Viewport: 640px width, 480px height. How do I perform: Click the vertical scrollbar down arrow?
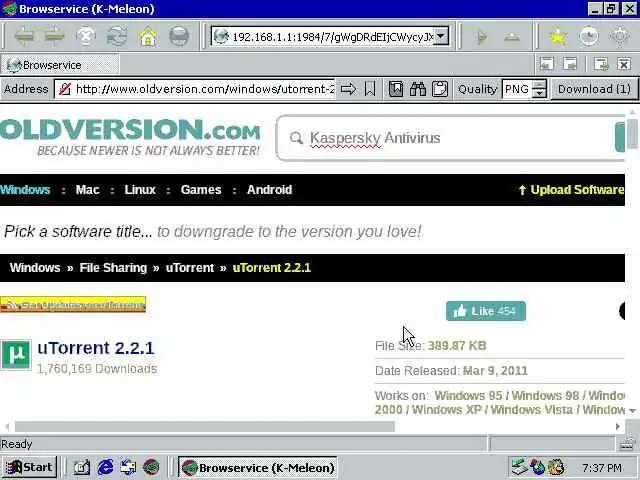[x=632, y=411]
